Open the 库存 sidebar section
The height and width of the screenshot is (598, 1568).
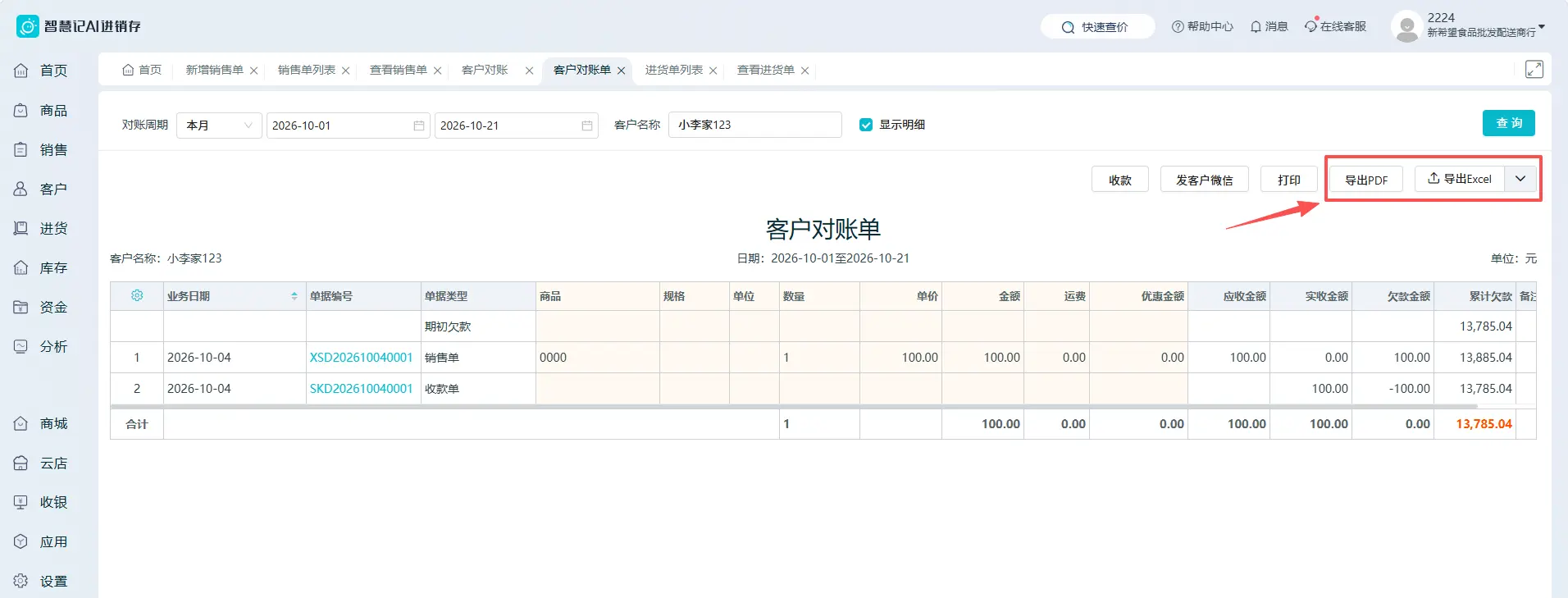41,267
